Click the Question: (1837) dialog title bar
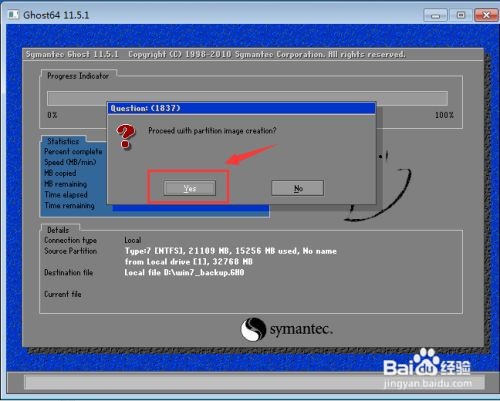The height and width of the screenshot is (401, 500). click(242, 108)
